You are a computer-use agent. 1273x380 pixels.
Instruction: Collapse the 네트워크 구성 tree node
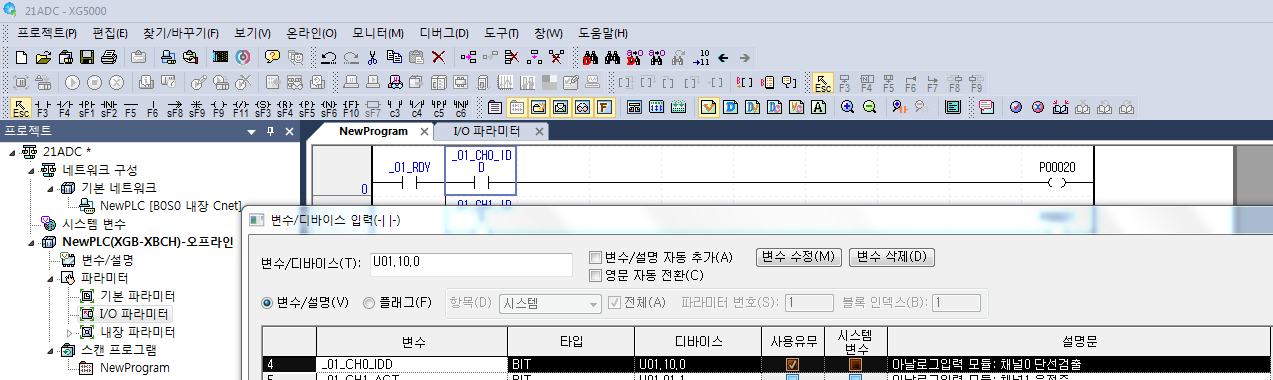[x=31, y=170]
